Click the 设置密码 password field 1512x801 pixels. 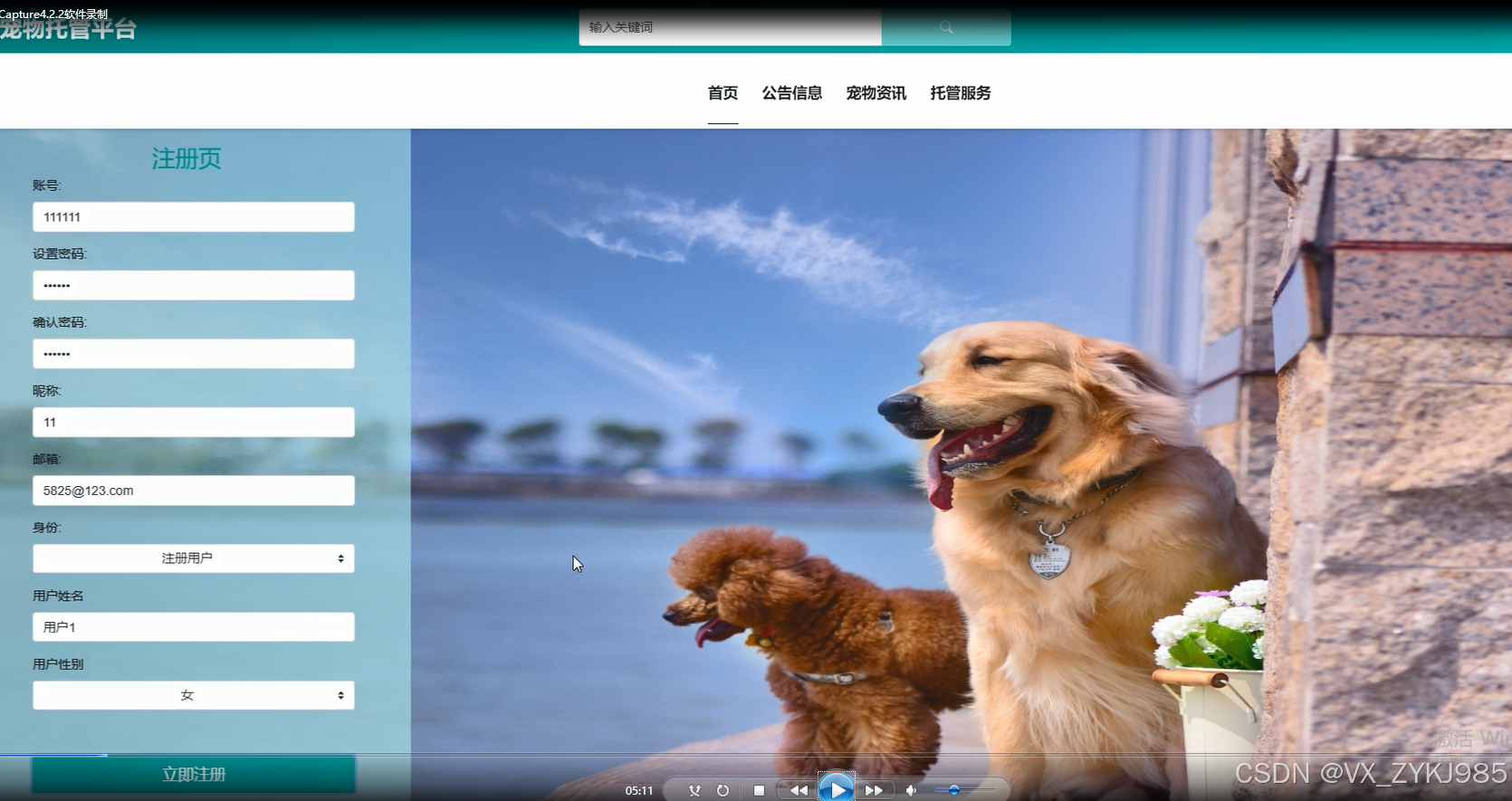tap(194, 285)
